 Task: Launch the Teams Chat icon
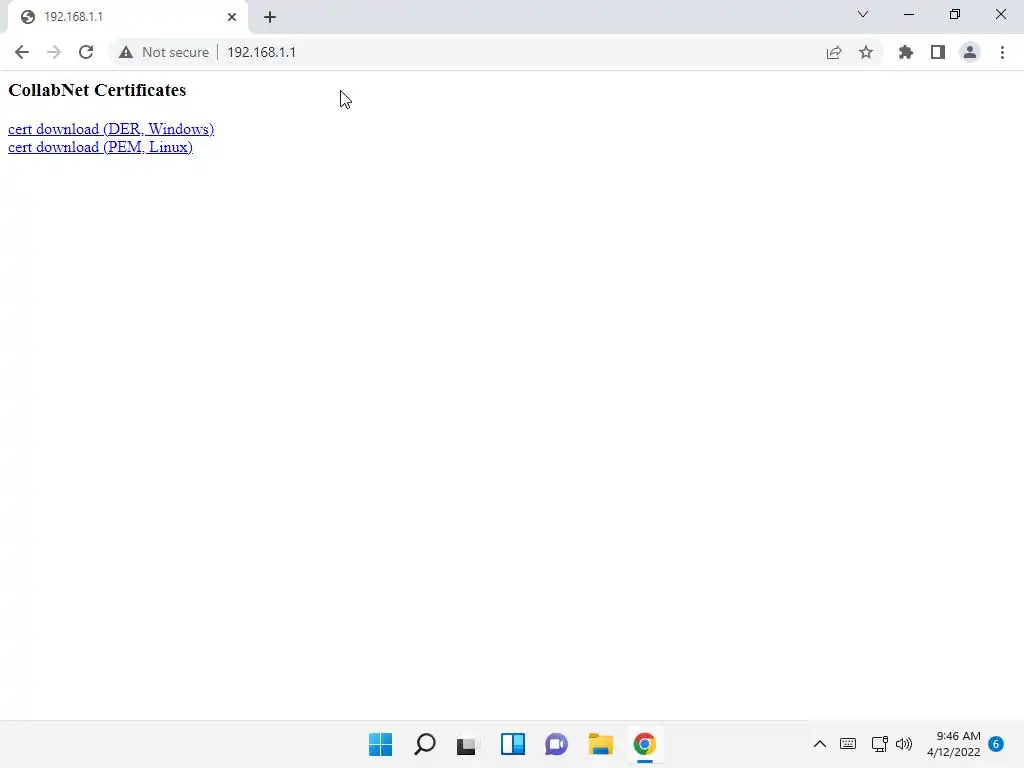(x=556, y=744)
